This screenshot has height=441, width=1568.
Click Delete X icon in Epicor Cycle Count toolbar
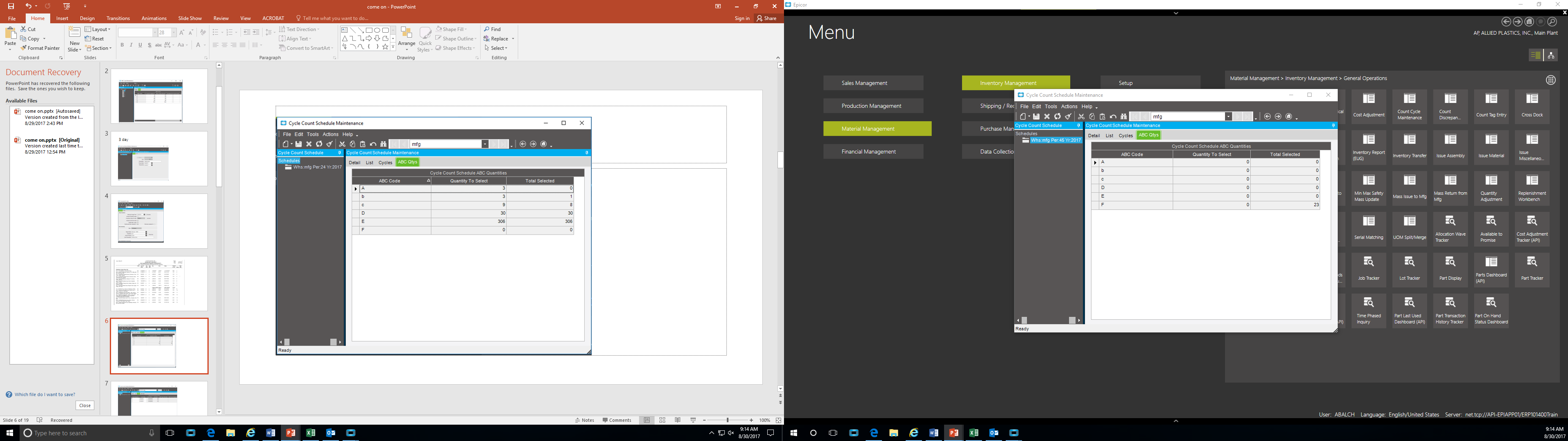[x=1047, y=116]
